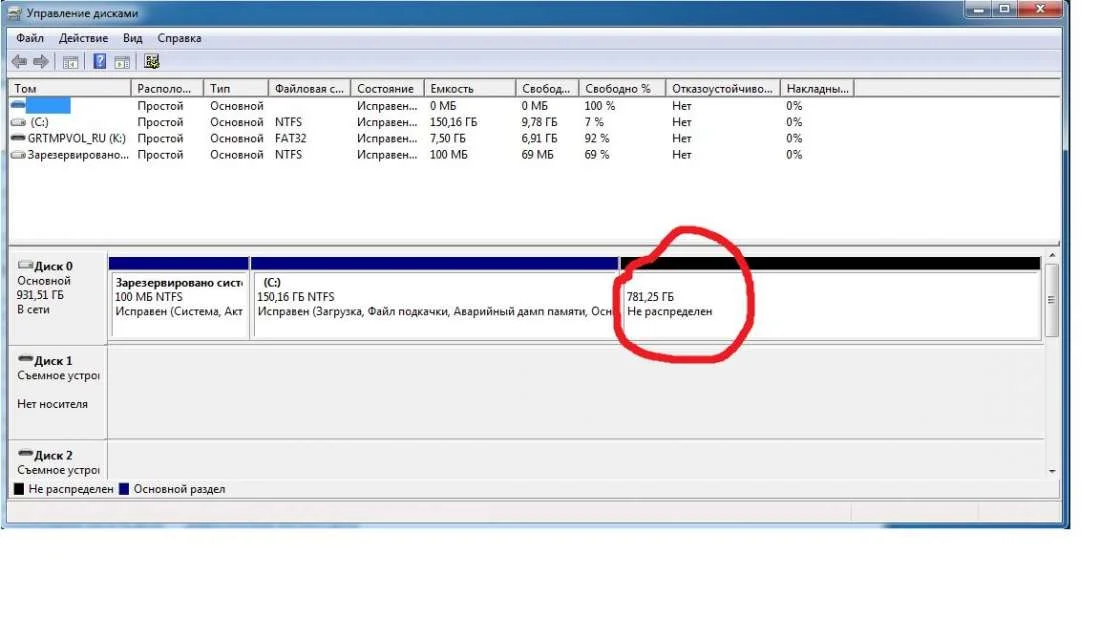The height and width of the screenshot is (619, 1100).
Task: Sort by the Емкость column header
Action: (x=470, y=88)
